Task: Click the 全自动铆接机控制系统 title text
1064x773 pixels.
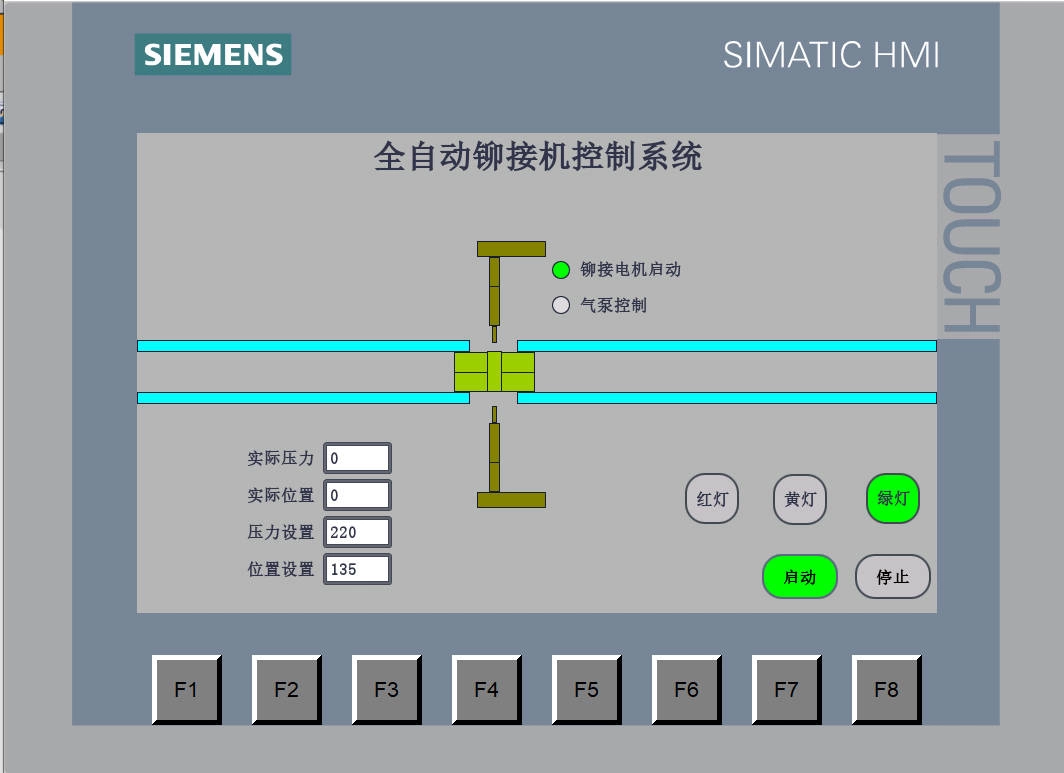Action: point(538,157)
